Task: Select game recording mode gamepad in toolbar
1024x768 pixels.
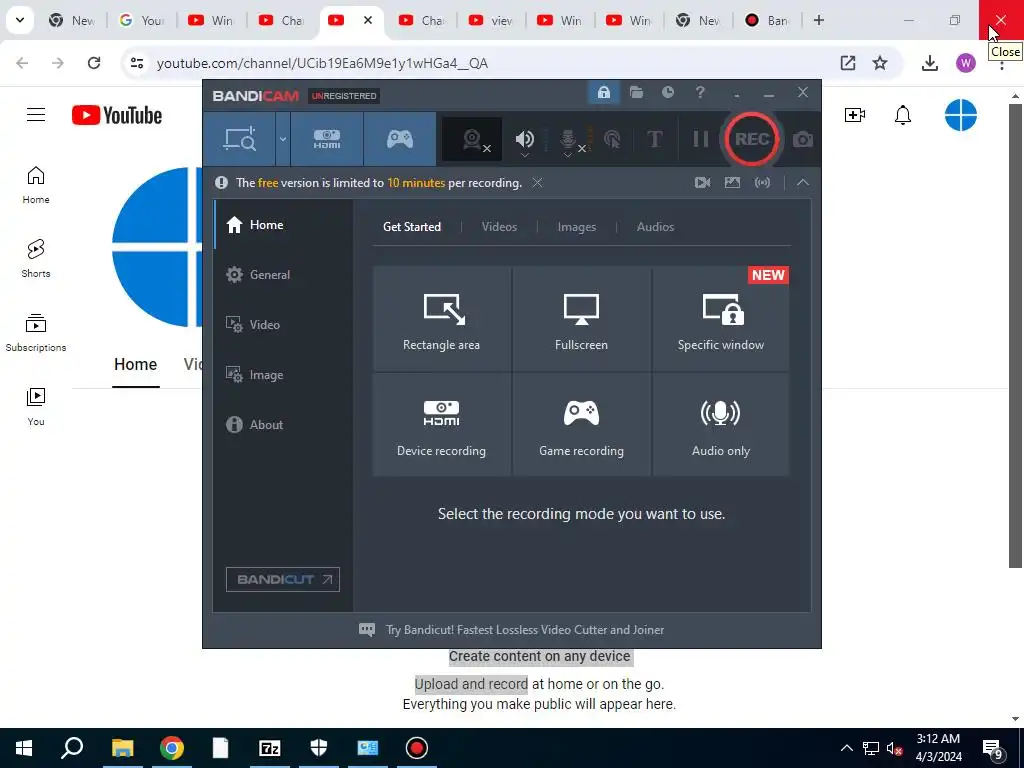Action: pyautogui.click(x=400, y=139)
